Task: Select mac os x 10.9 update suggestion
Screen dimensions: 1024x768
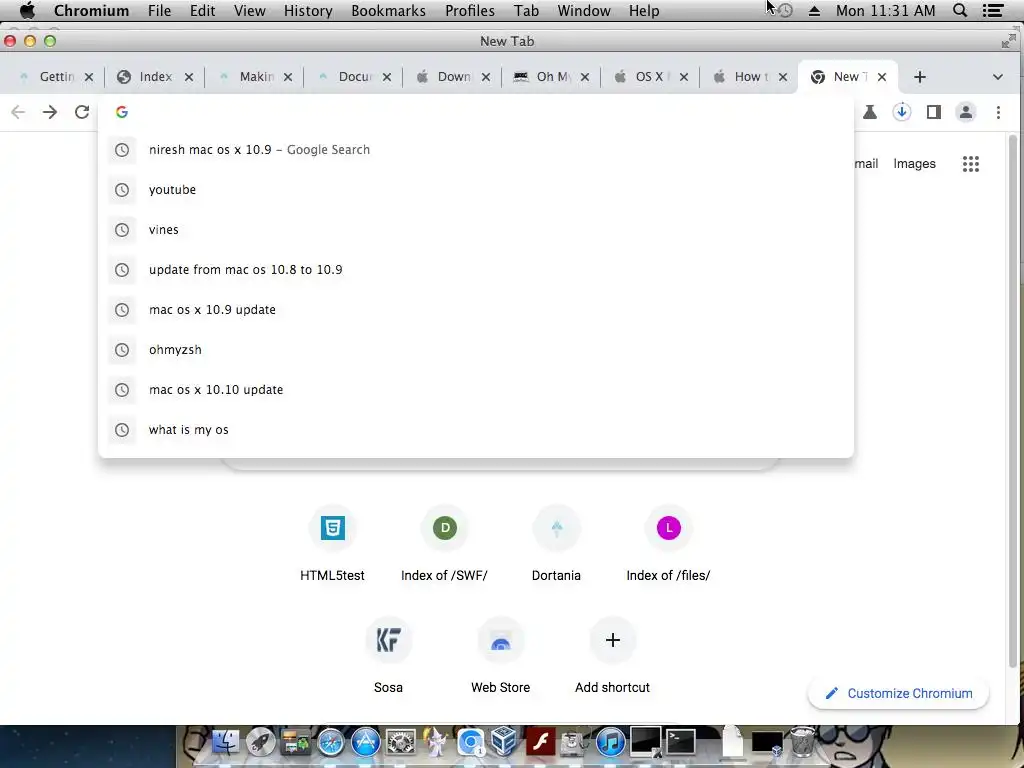Action: tap(475, 310)
